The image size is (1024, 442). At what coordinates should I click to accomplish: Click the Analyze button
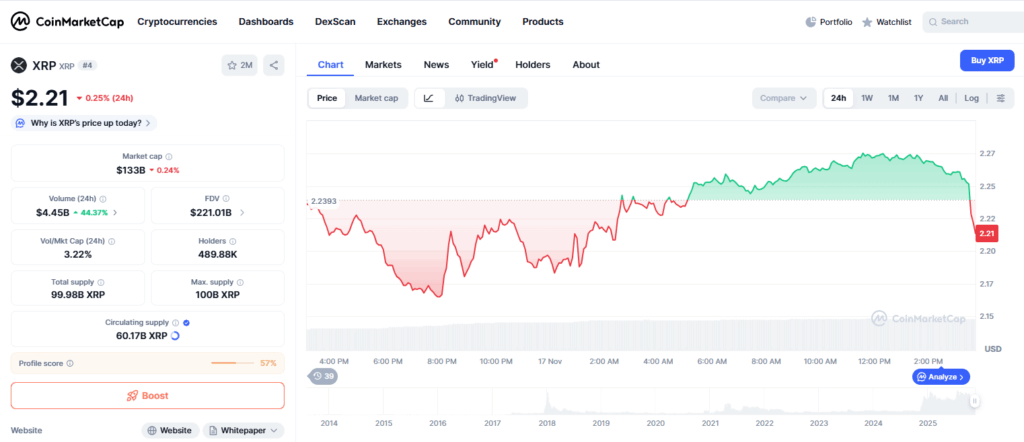pos(940,377)
